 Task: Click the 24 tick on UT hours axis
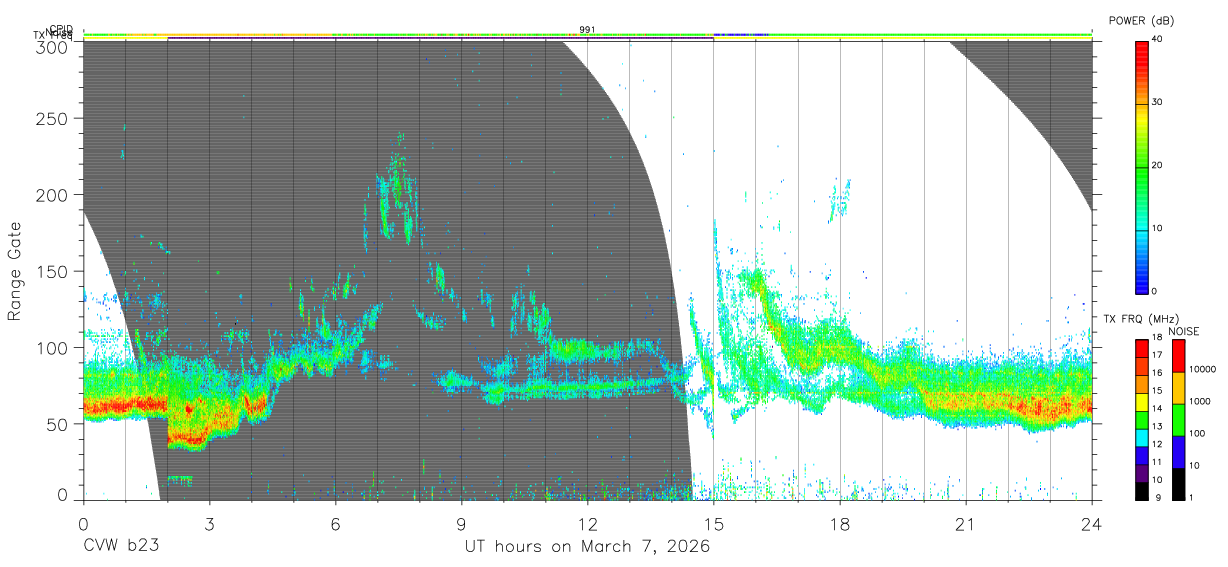pos(1091,524)
